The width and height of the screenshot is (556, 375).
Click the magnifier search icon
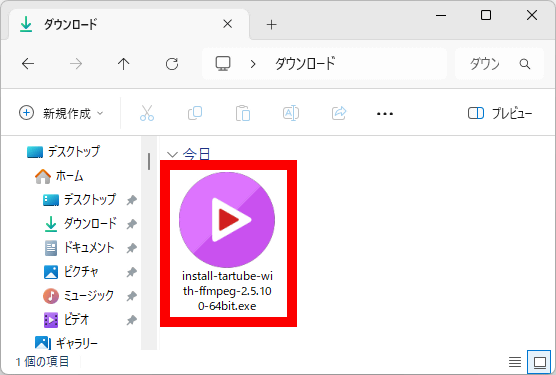525,64
